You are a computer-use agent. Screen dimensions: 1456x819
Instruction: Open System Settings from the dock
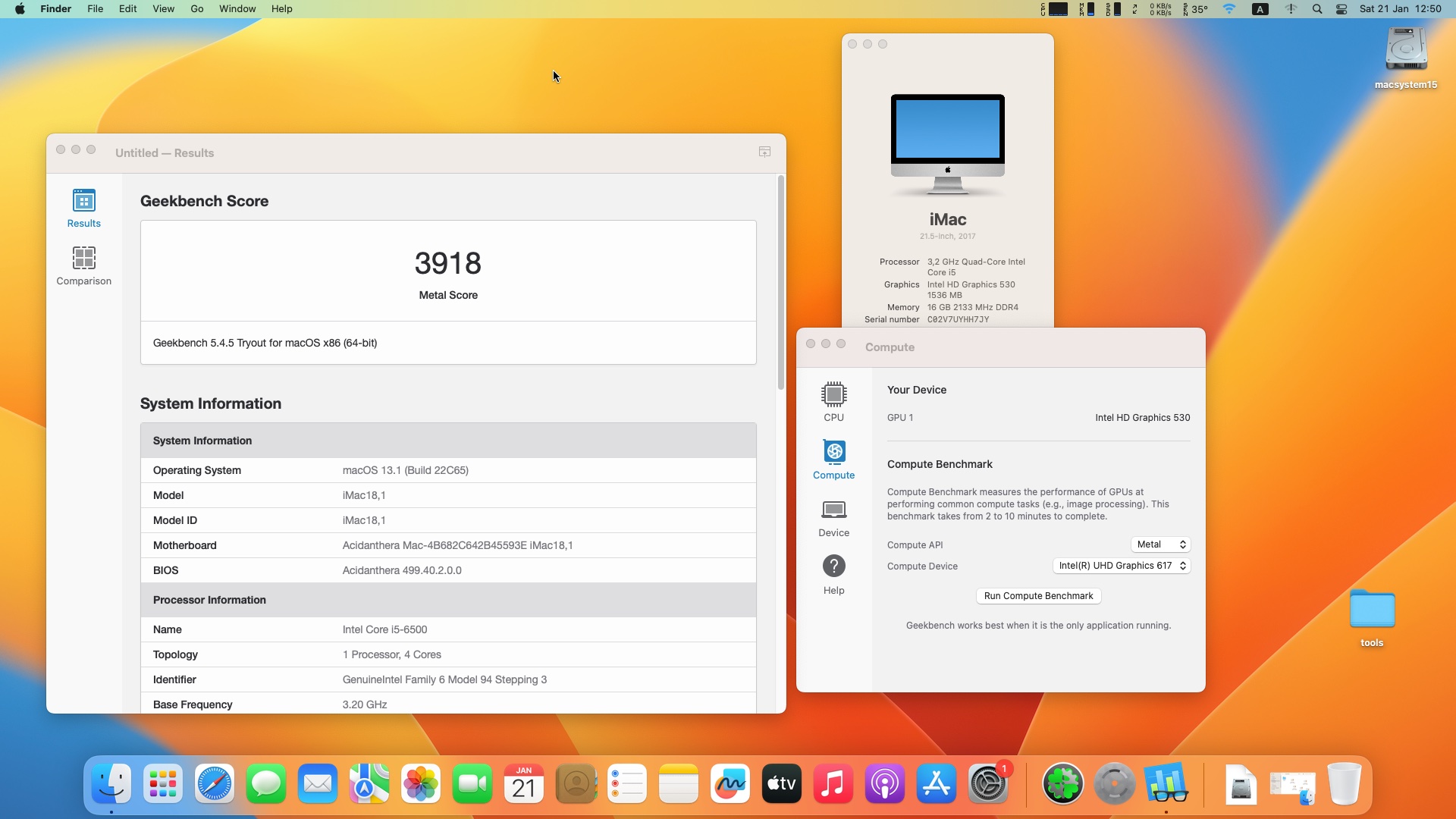coord(988,784)
